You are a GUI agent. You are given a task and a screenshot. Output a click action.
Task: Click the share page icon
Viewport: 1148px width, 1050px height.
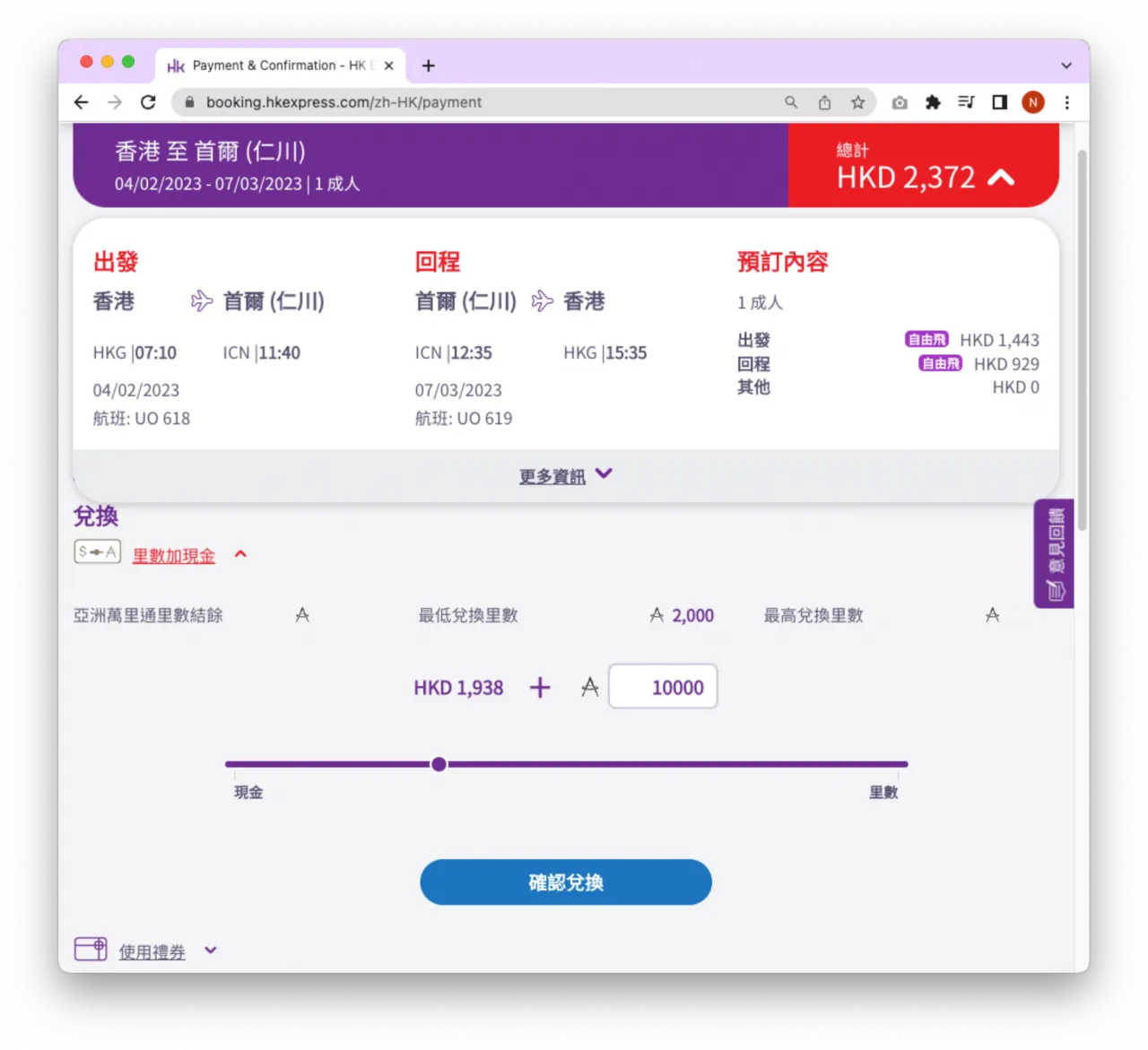824,102
